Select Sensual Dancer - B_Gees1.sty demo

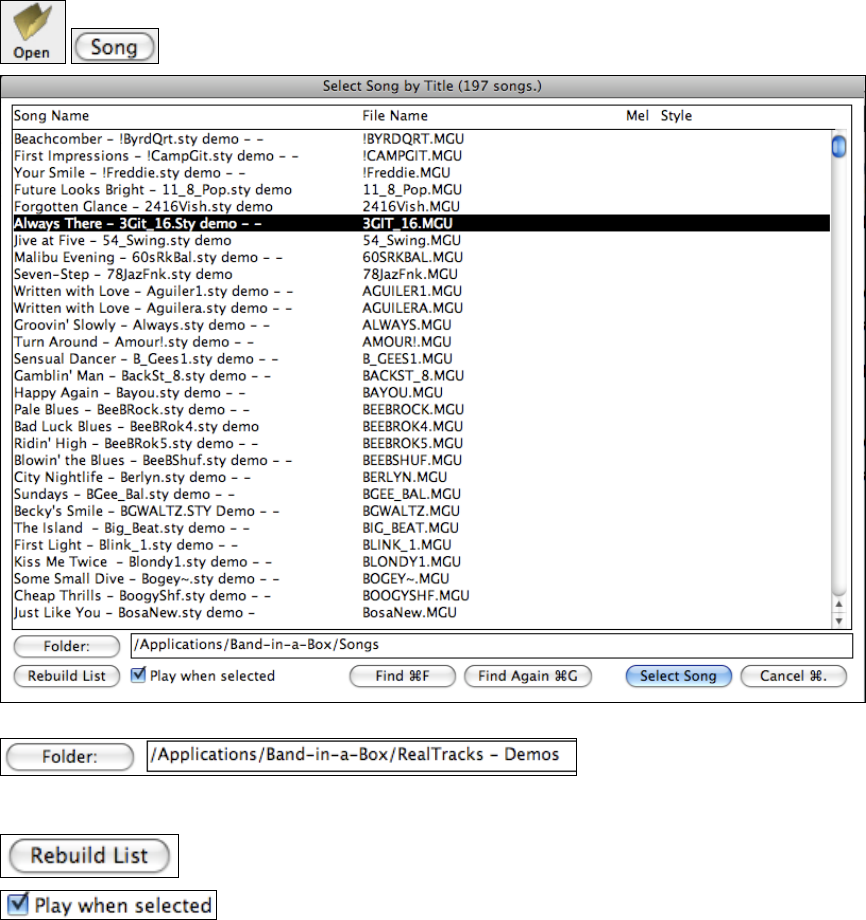pyautogui.click(x=421, y=359)
